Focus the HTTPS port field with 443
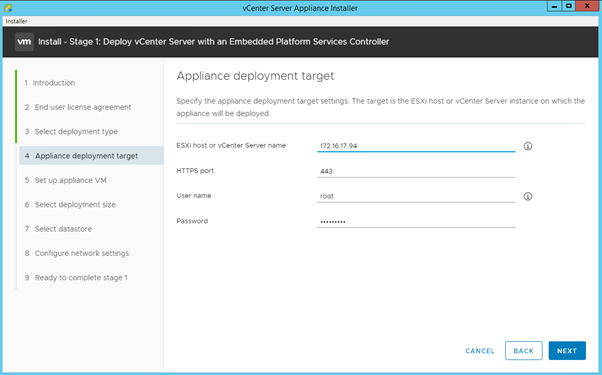 tap(416, 171)
